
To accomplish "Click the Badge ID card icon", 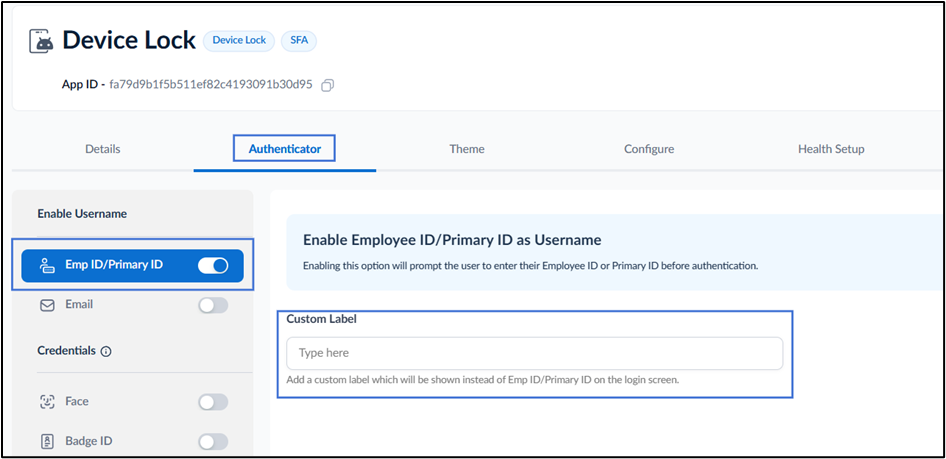I will (46, 442).
